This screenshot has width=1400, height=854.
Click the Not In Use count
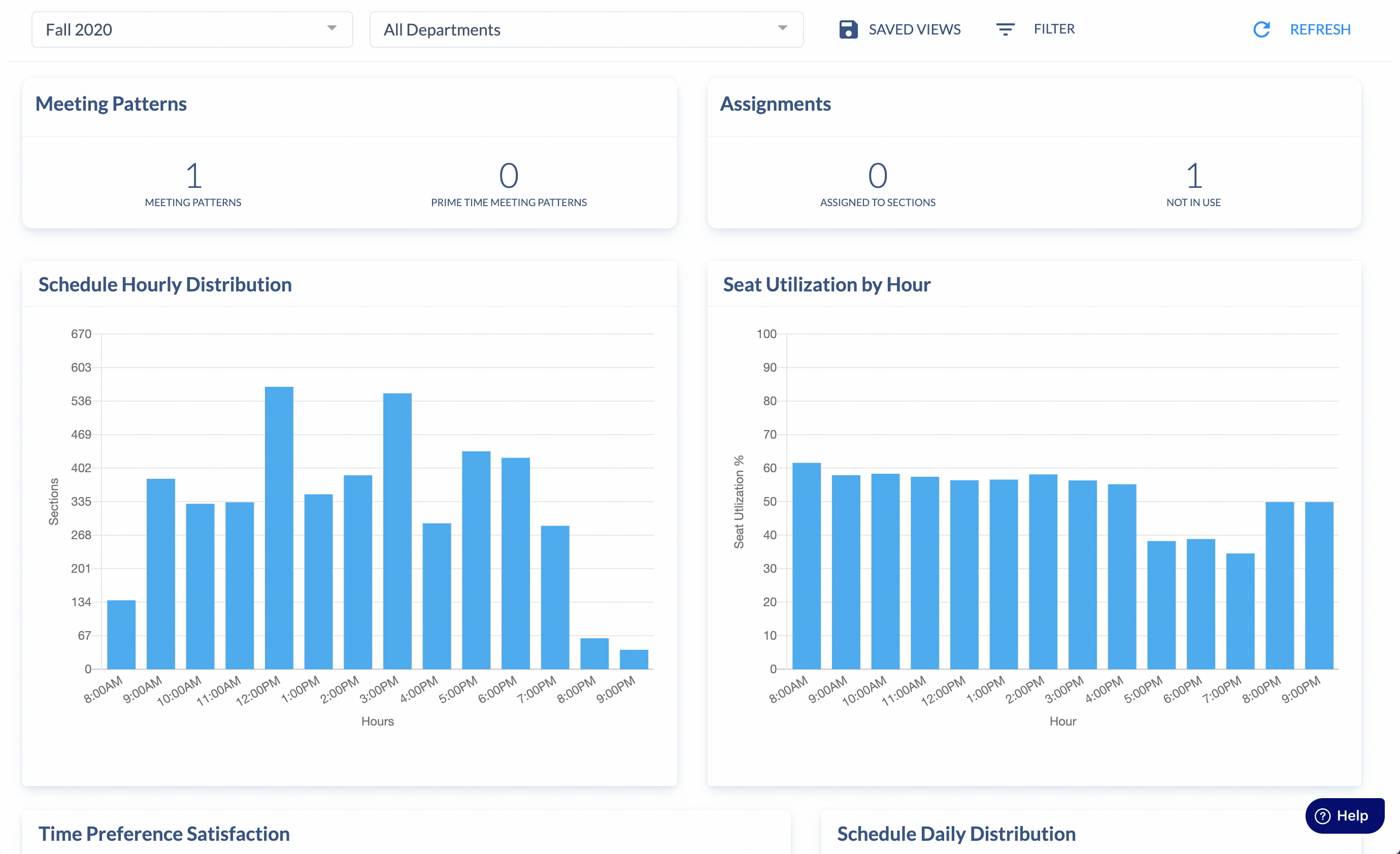pyautogui.click(x=1193, y=176)
